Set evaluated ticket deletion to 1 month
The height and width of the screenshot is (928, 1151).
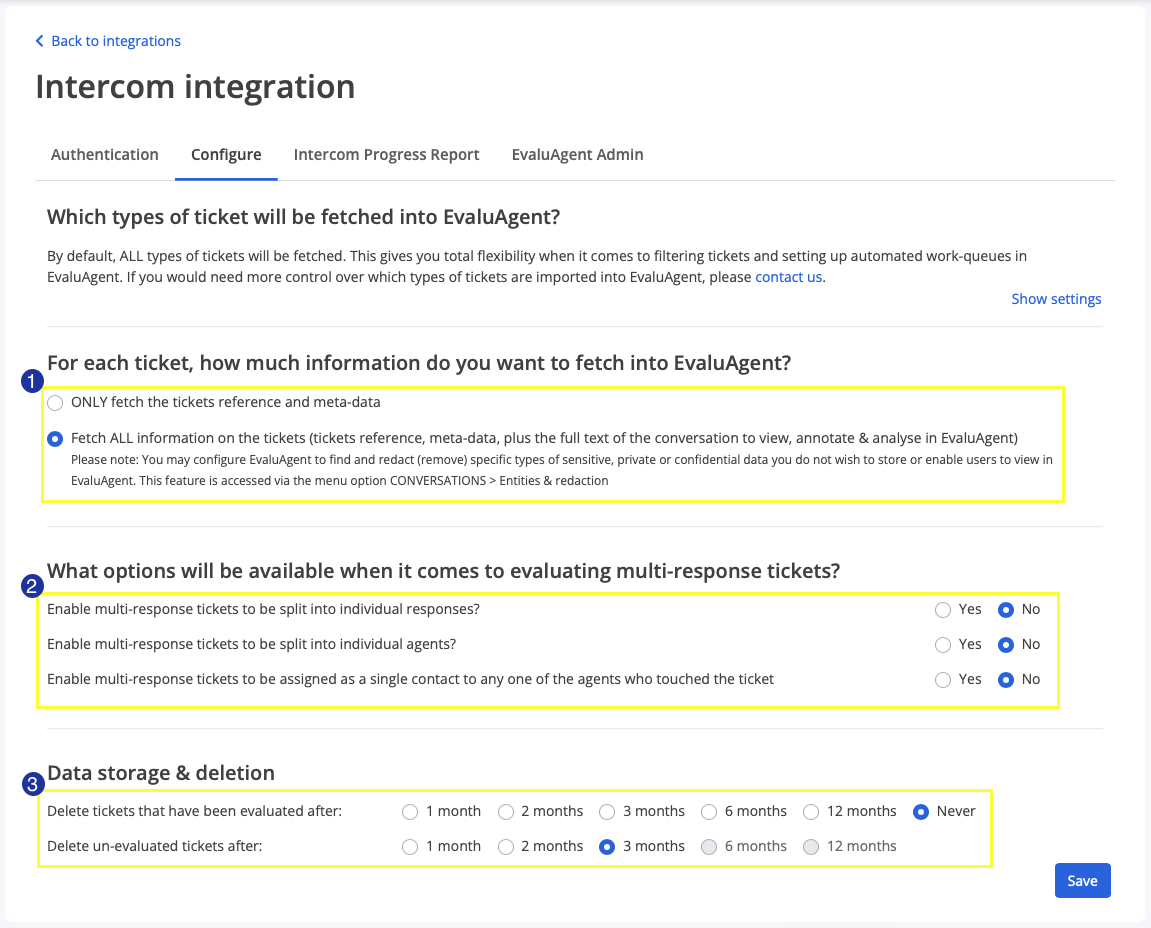[x=410, y=811]
